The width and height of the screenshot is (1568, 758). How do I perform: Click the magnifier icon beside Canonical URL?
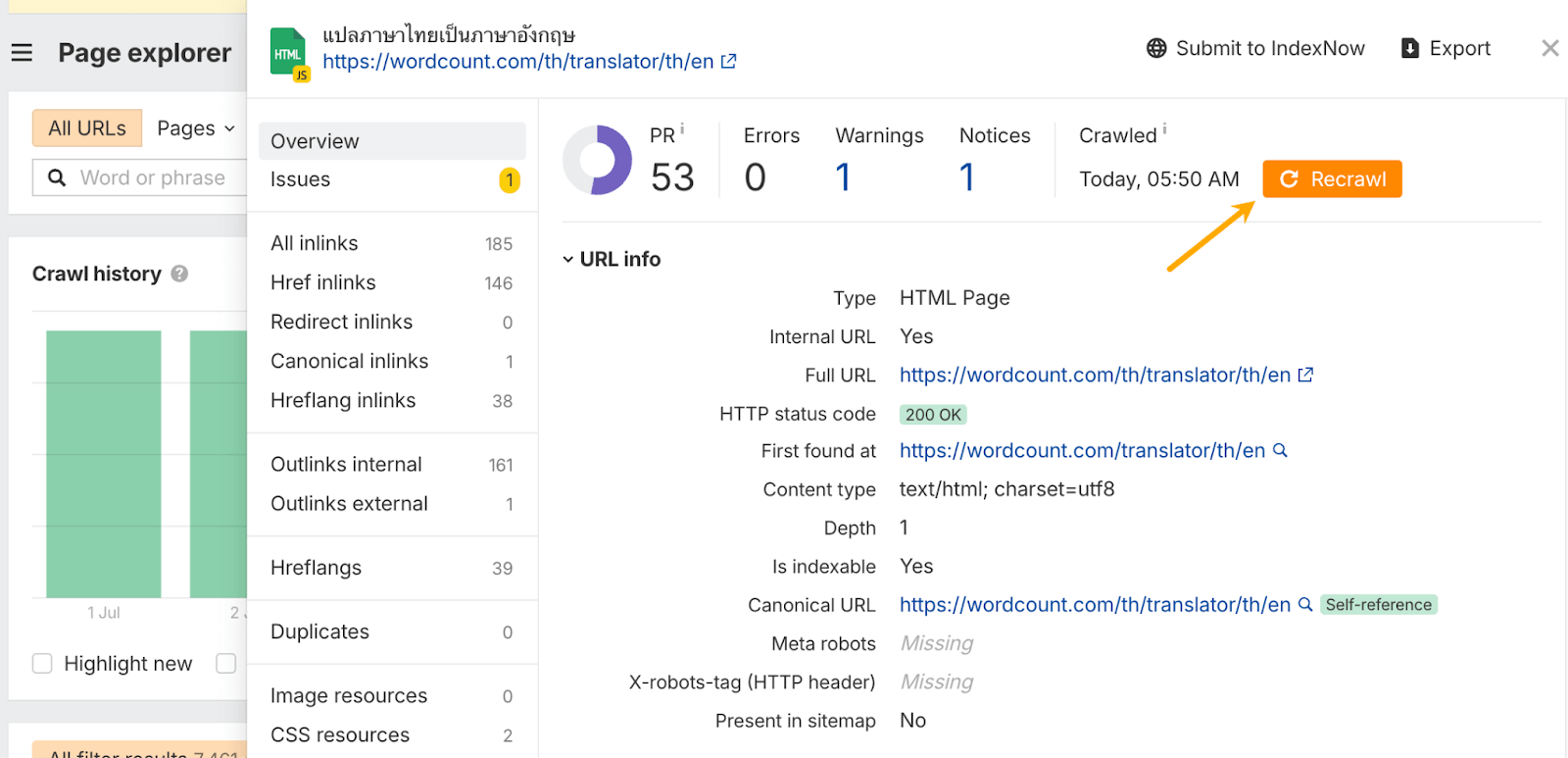(1305, 604)
